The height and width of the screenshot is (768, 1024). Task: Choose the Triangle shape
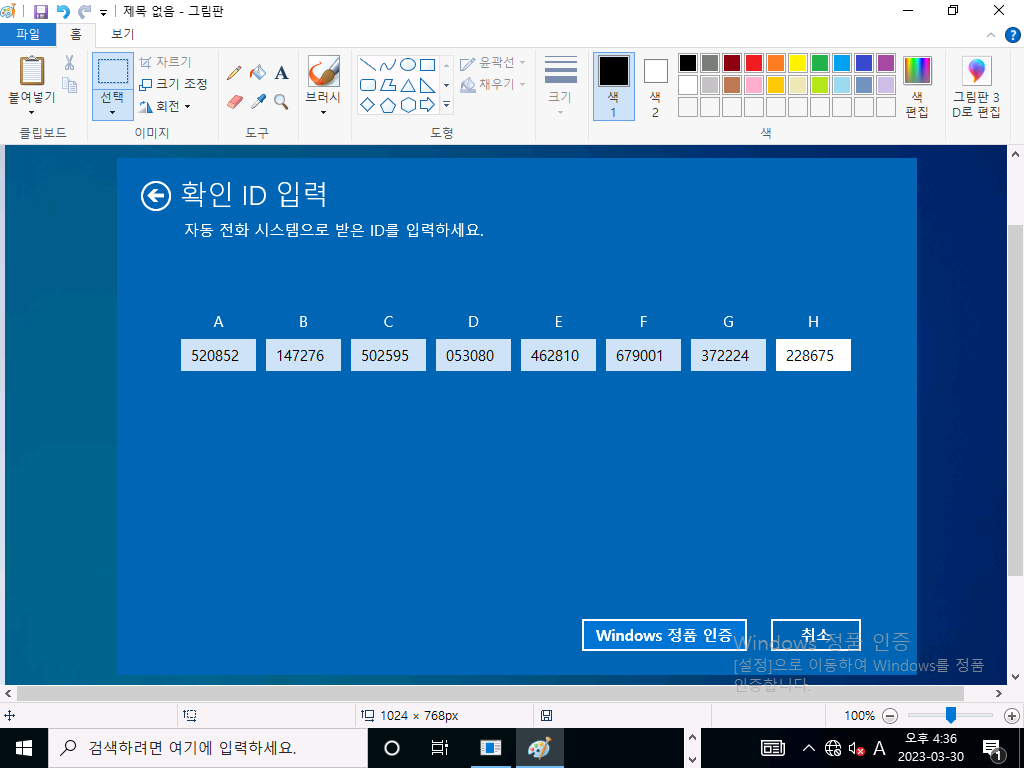(408, 85)
